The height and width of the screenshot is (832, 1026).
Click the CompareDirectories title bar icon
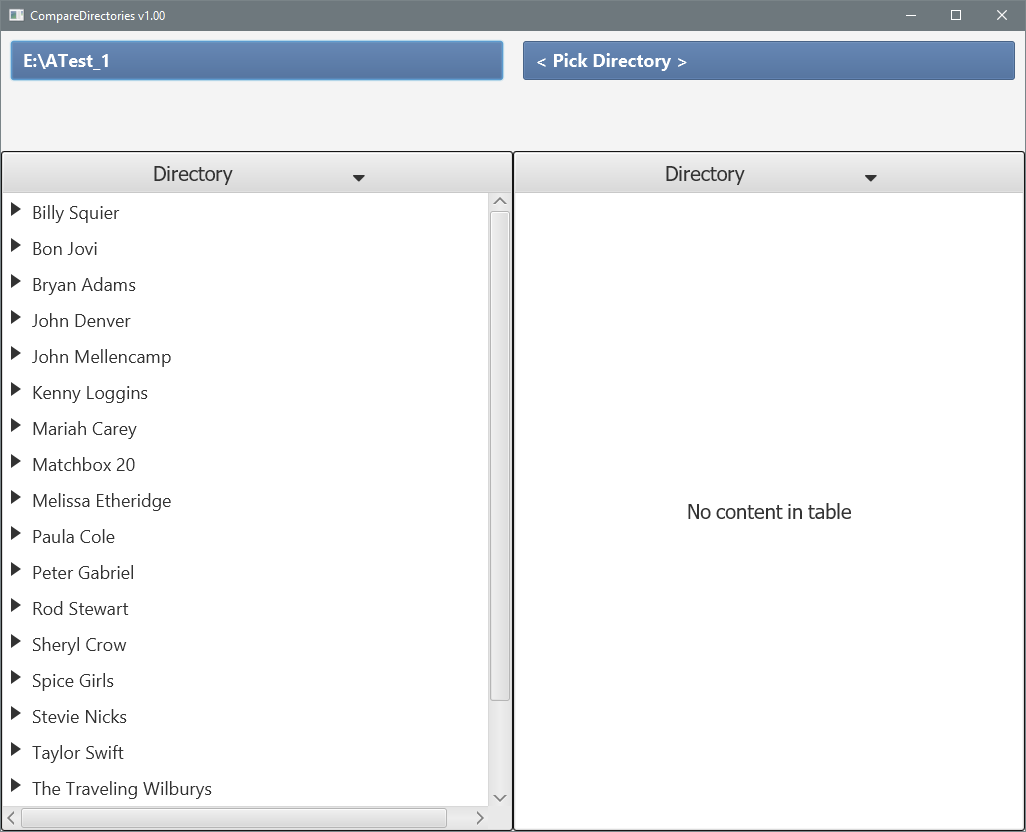16,15
